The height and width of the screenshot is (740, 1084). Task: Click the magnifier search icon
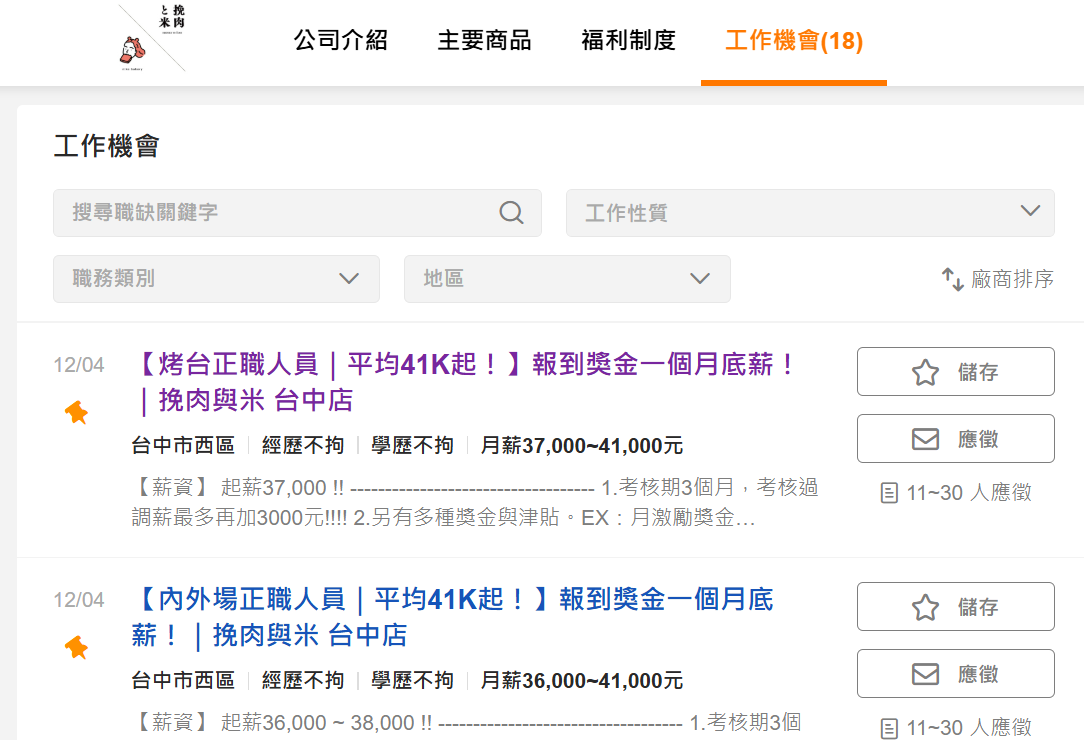click(x=511, y=213)
